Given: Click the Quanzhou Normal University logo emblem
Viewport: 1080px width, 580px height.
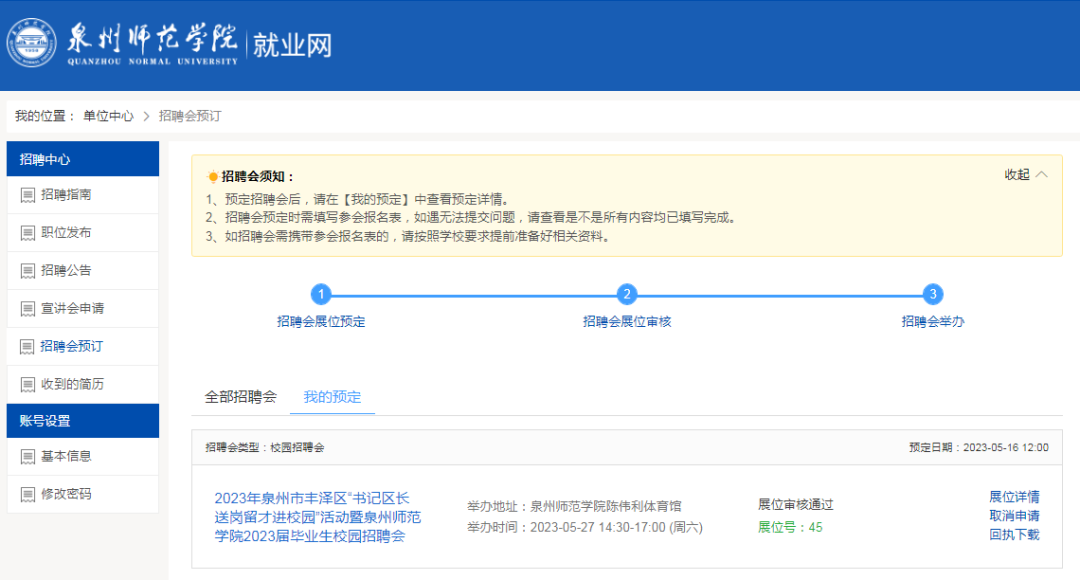Looking at the screenshot, I should [x=31, y=45].
